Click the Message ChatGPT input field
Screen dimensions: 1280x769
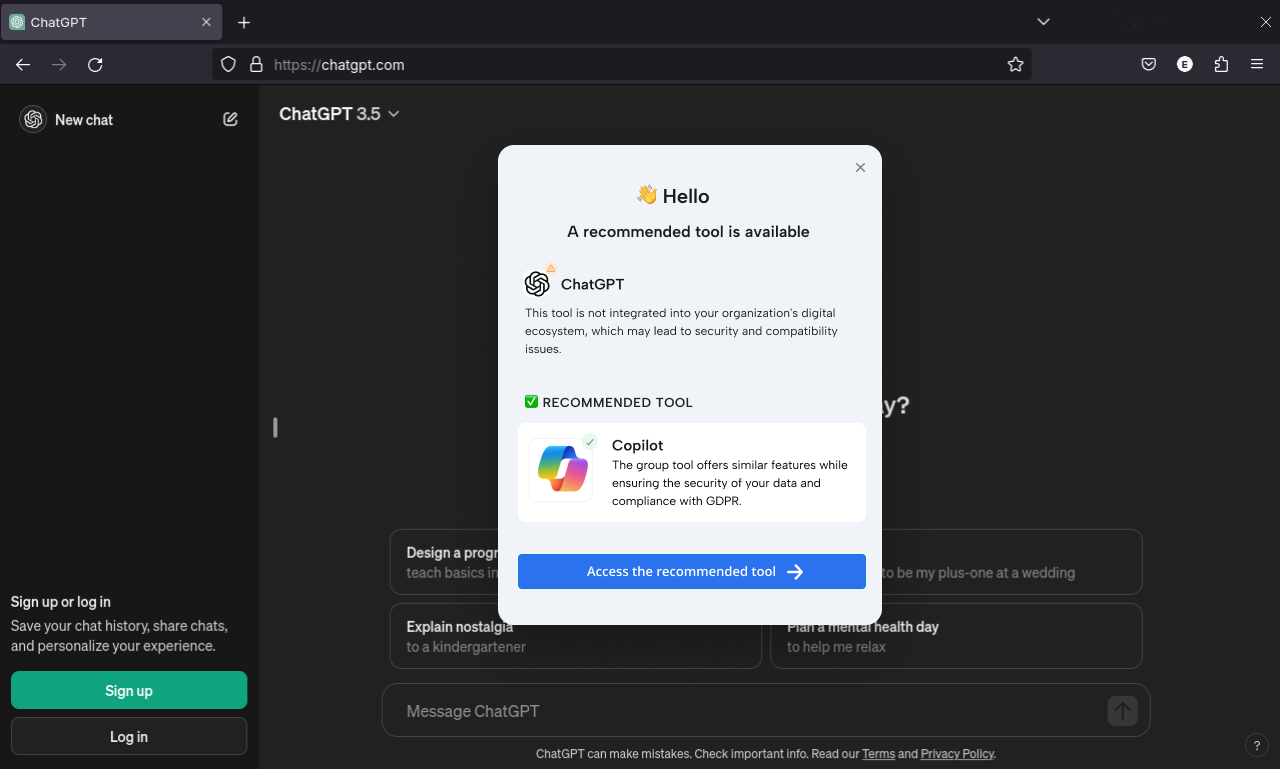coord(700,711)
